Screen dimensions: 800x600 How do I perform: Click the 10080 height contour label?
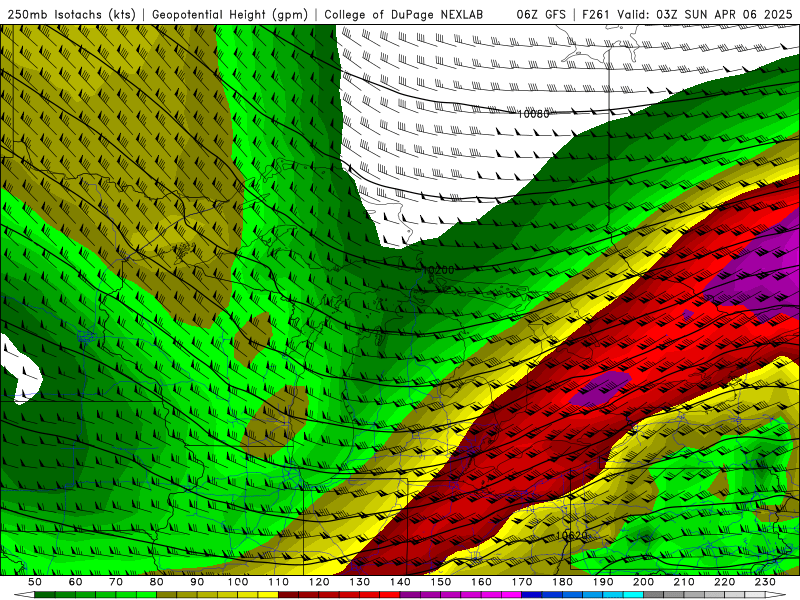(533, 114)
